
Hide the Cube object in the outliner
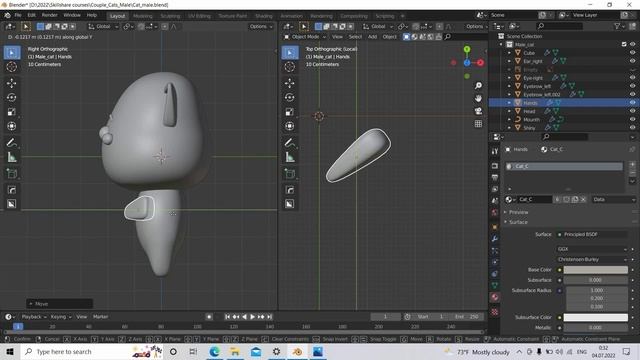click(632, 53)
